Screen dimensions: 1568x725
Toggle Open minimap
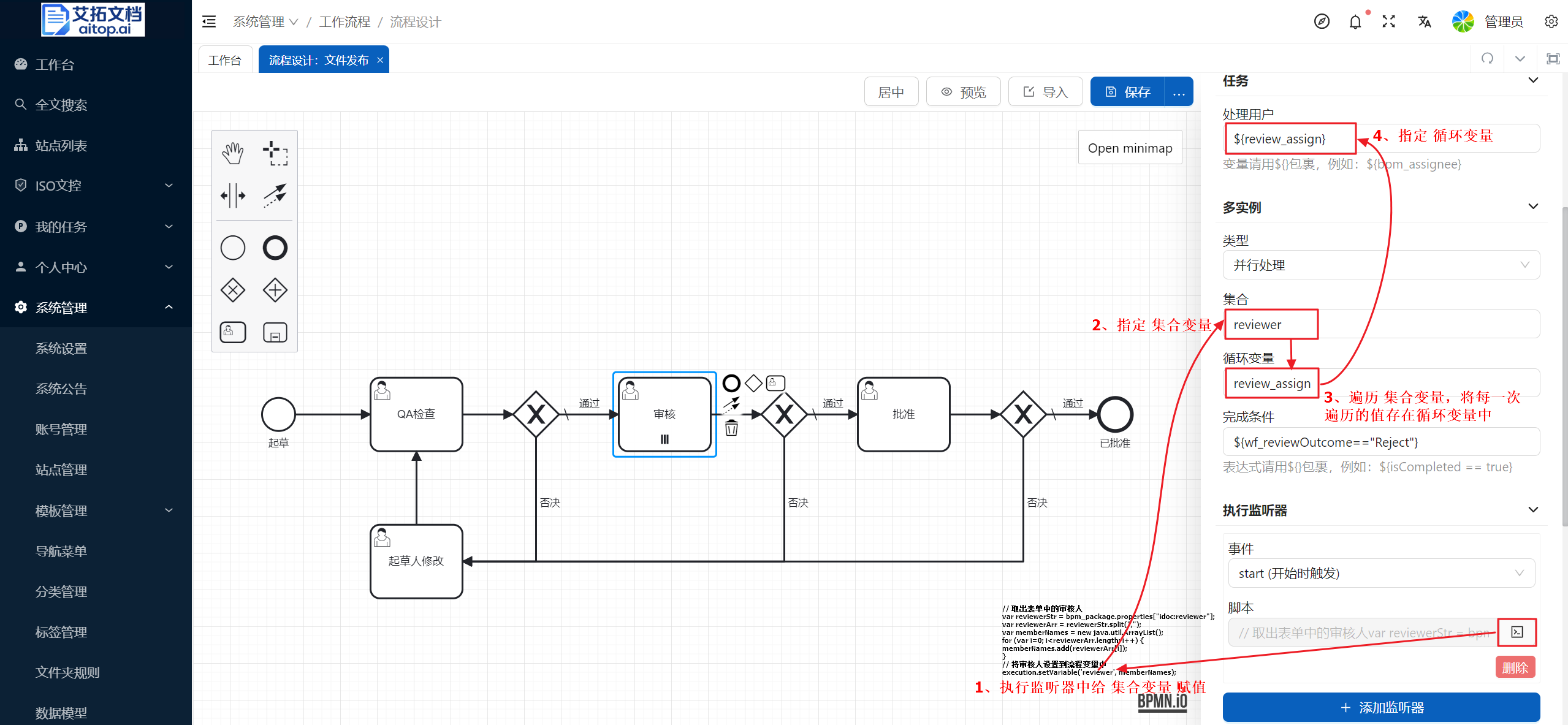coord(1129,148)
